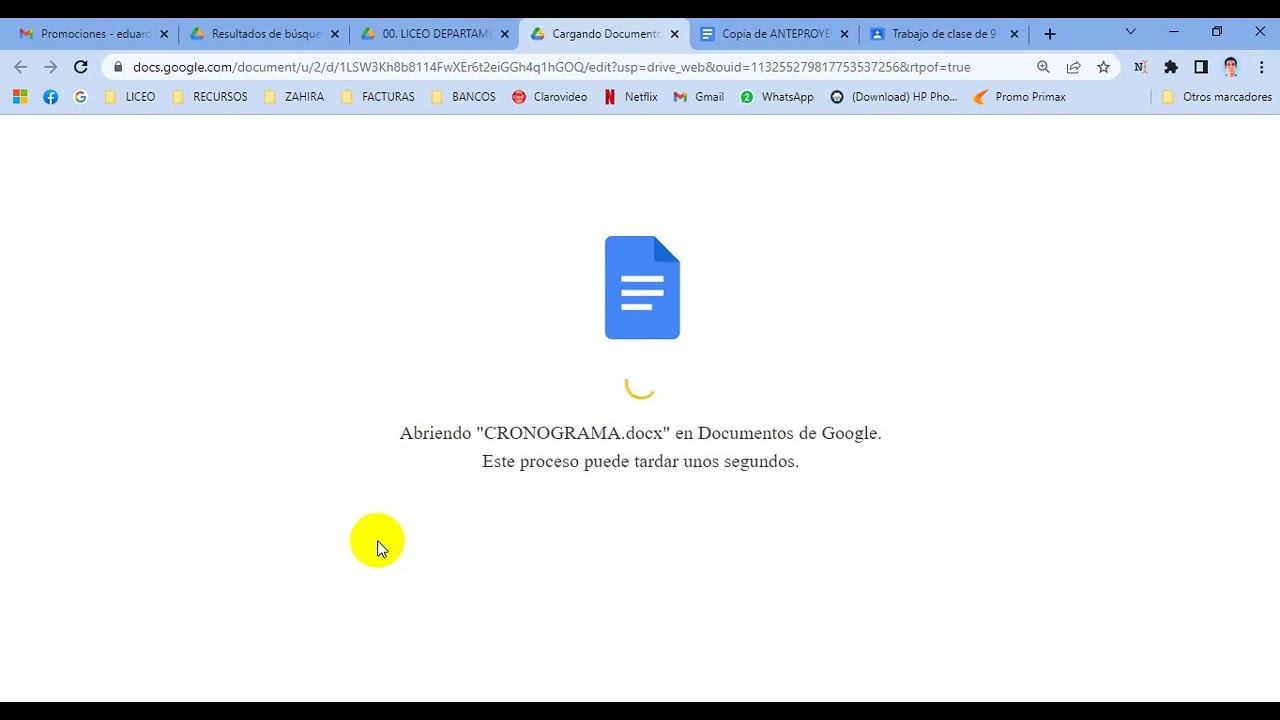Bookmark this page with the star
The height and width of the screenshot is (720, 1280).
click(1103, 67)
